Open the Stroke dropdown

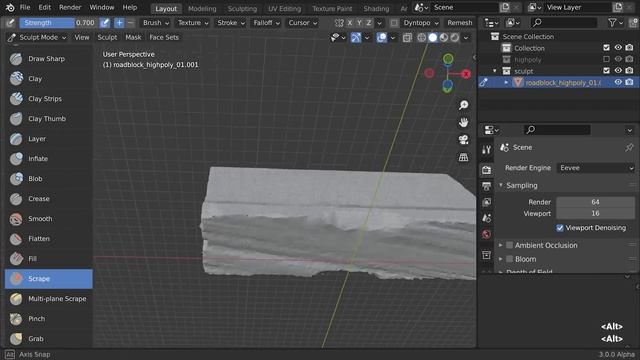tap(231, 23)
